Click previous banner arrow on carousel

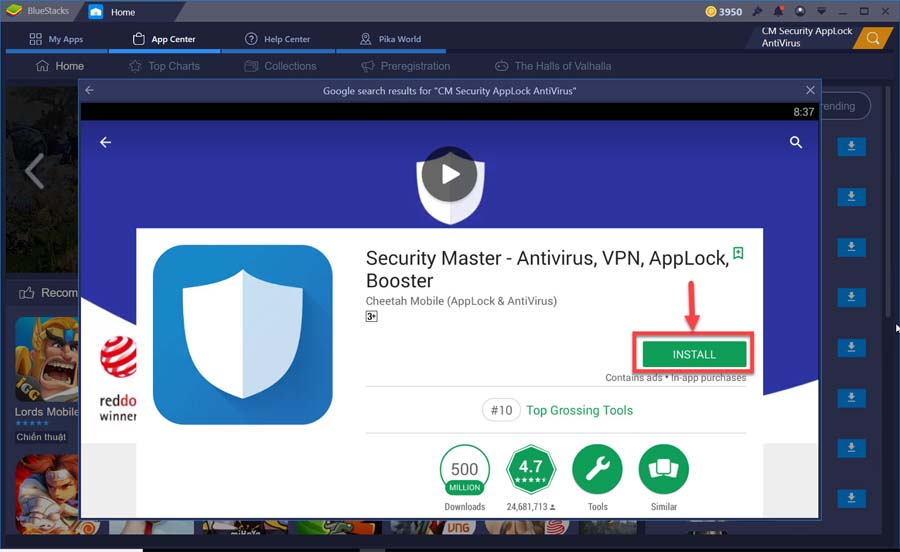34,171
